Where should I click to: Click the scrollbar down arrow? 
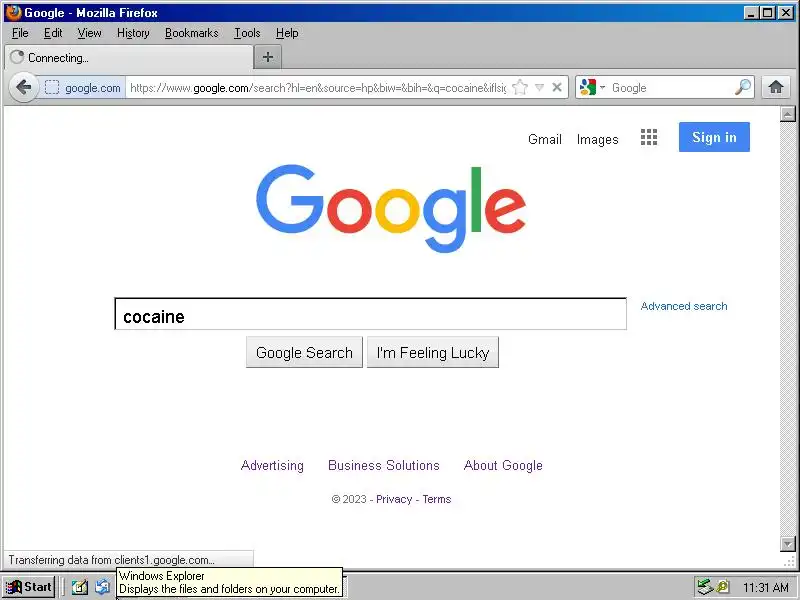tap(788, 544)
